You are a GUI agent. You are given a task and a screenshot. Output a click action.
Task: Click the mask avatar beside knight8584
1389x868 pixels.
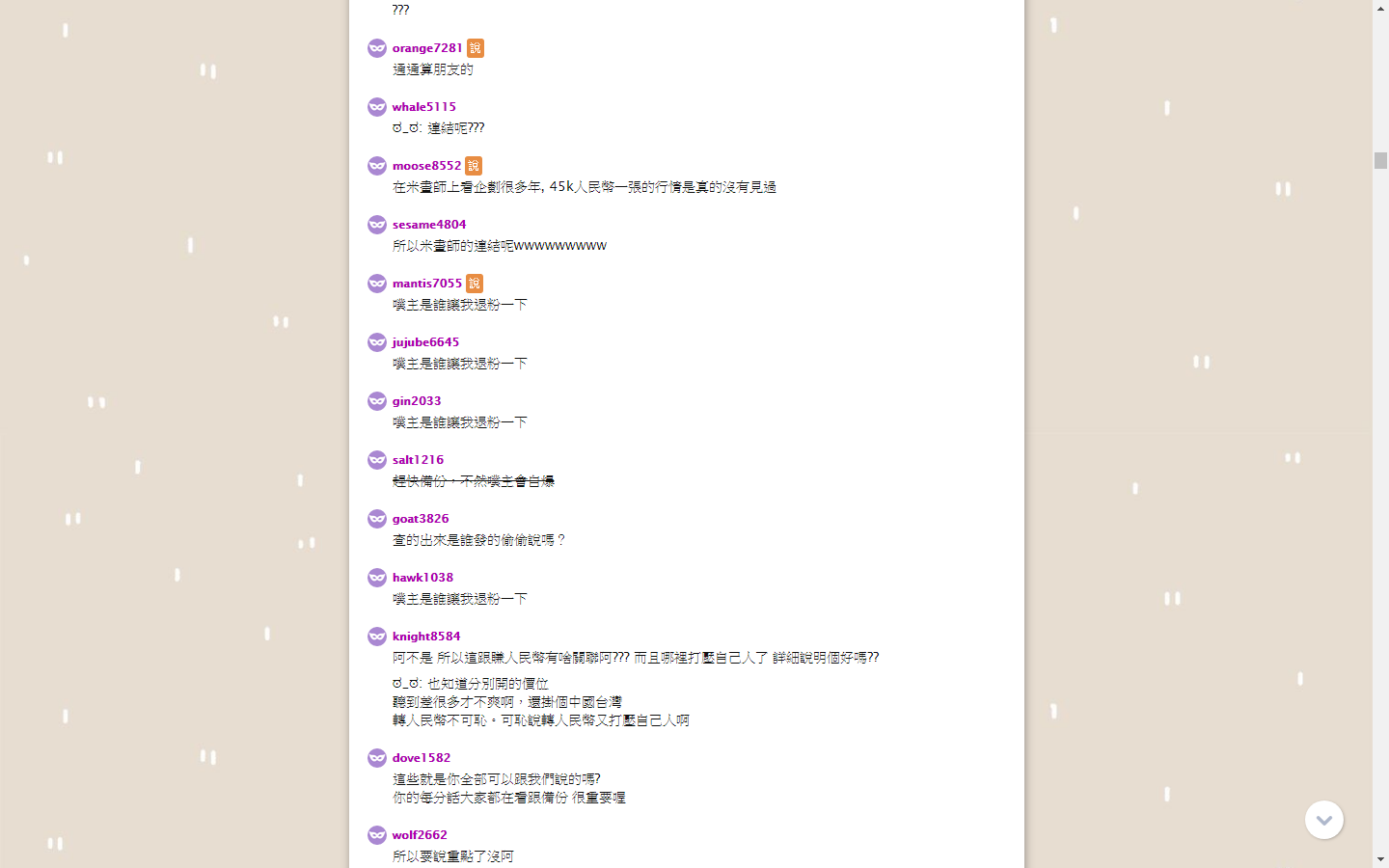click(x=377, y=637)
